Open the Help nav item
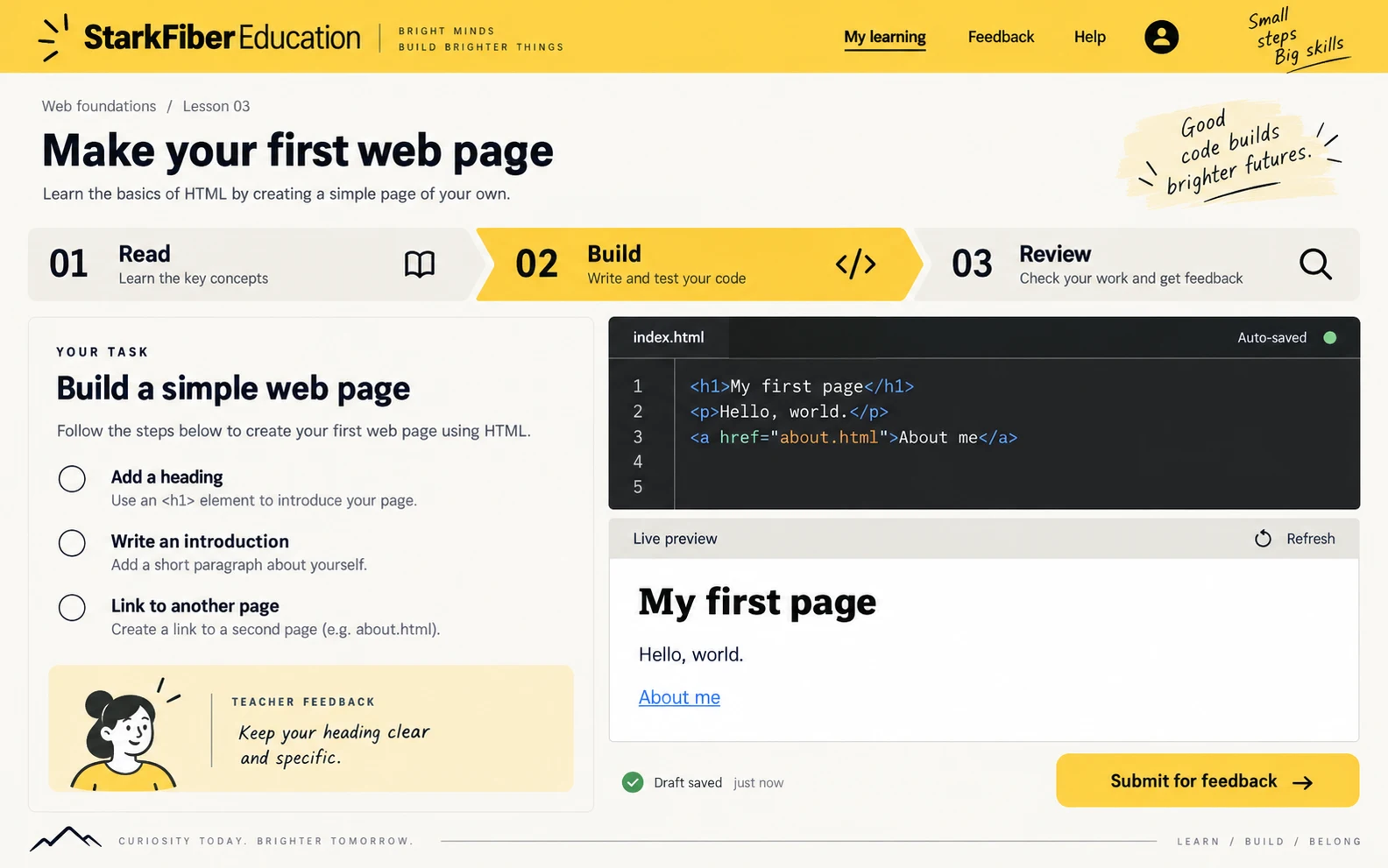The image size is (1388, 868). [1090, 37]
